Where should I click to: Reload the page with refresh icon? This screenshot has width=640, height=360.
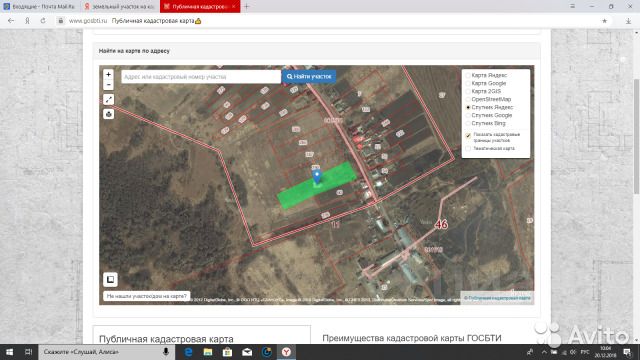pos(43,21)
